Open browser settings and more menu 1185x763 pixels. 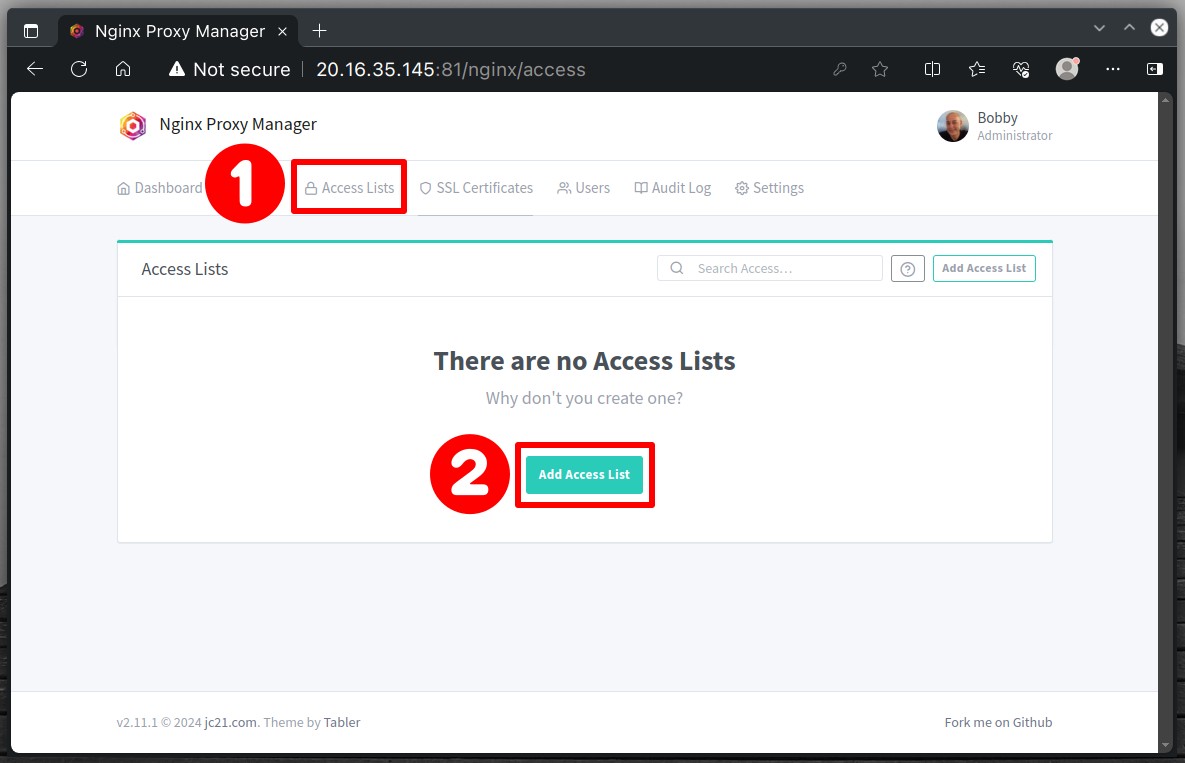[x=1112, y=69]
